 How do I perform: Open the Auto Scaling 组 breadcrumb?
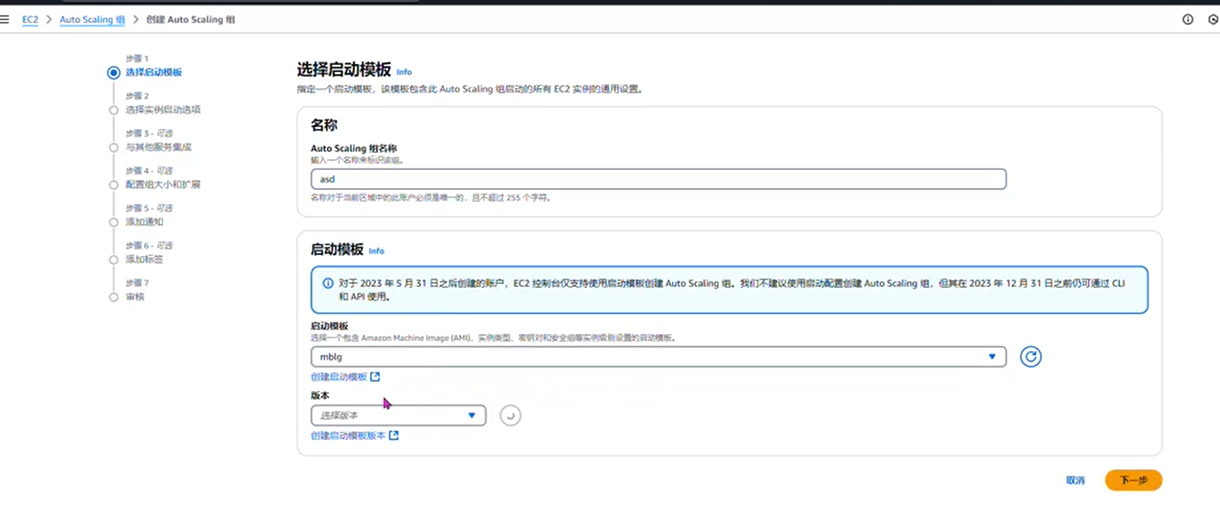92,19
